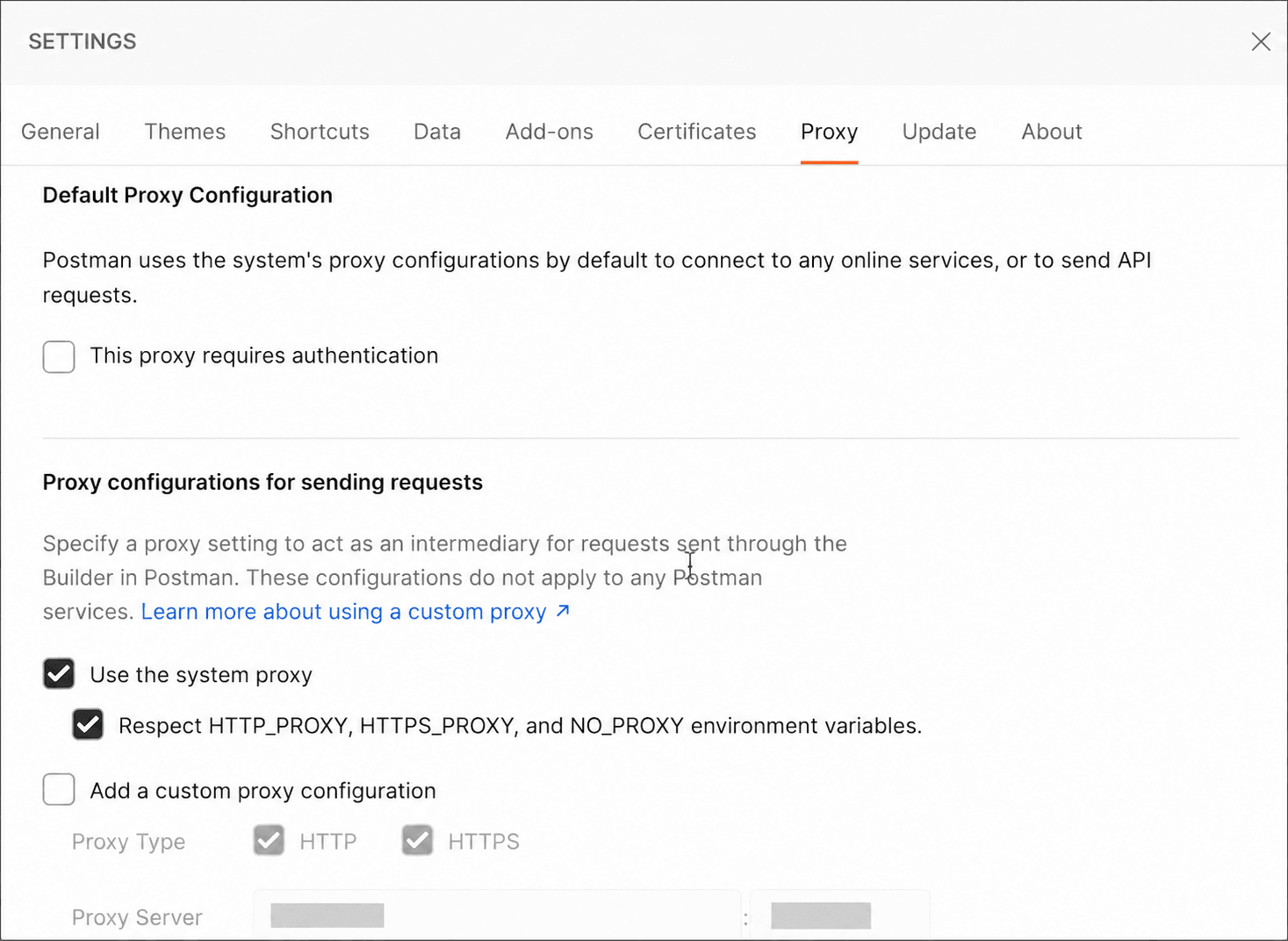
Task: Check 'Add a custom proxy configuration'
Action: click(x=59, y=789)
